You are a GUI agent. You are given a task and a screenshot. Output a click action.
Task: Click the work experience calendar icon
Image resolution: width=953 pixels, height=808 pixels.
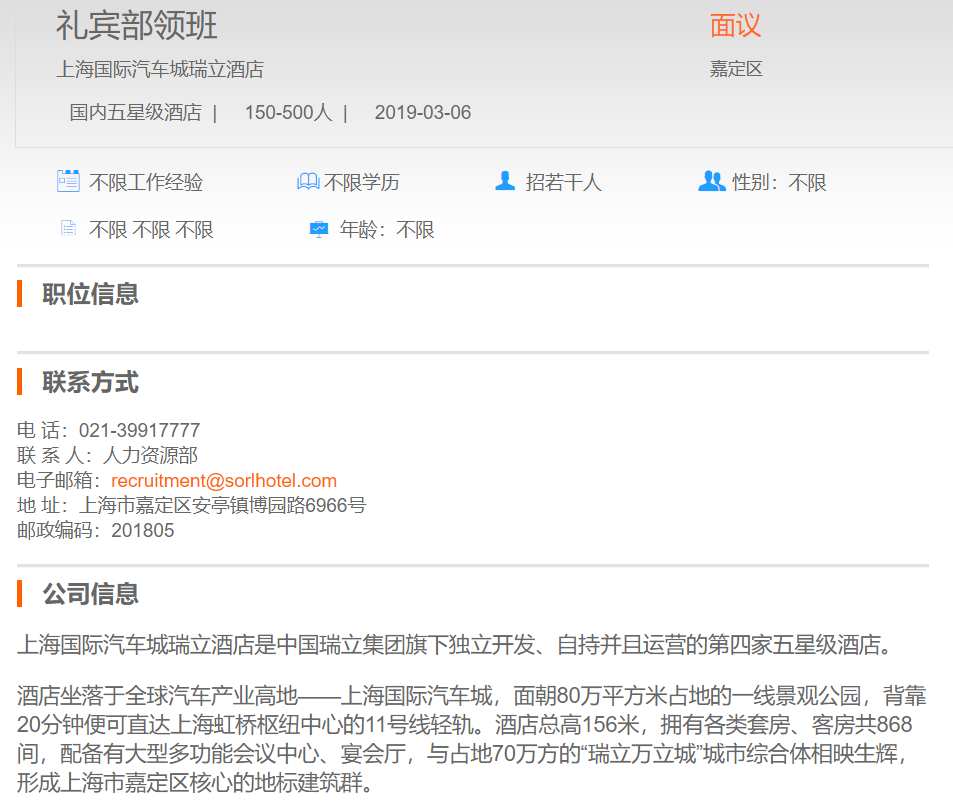tap(68, 181)
